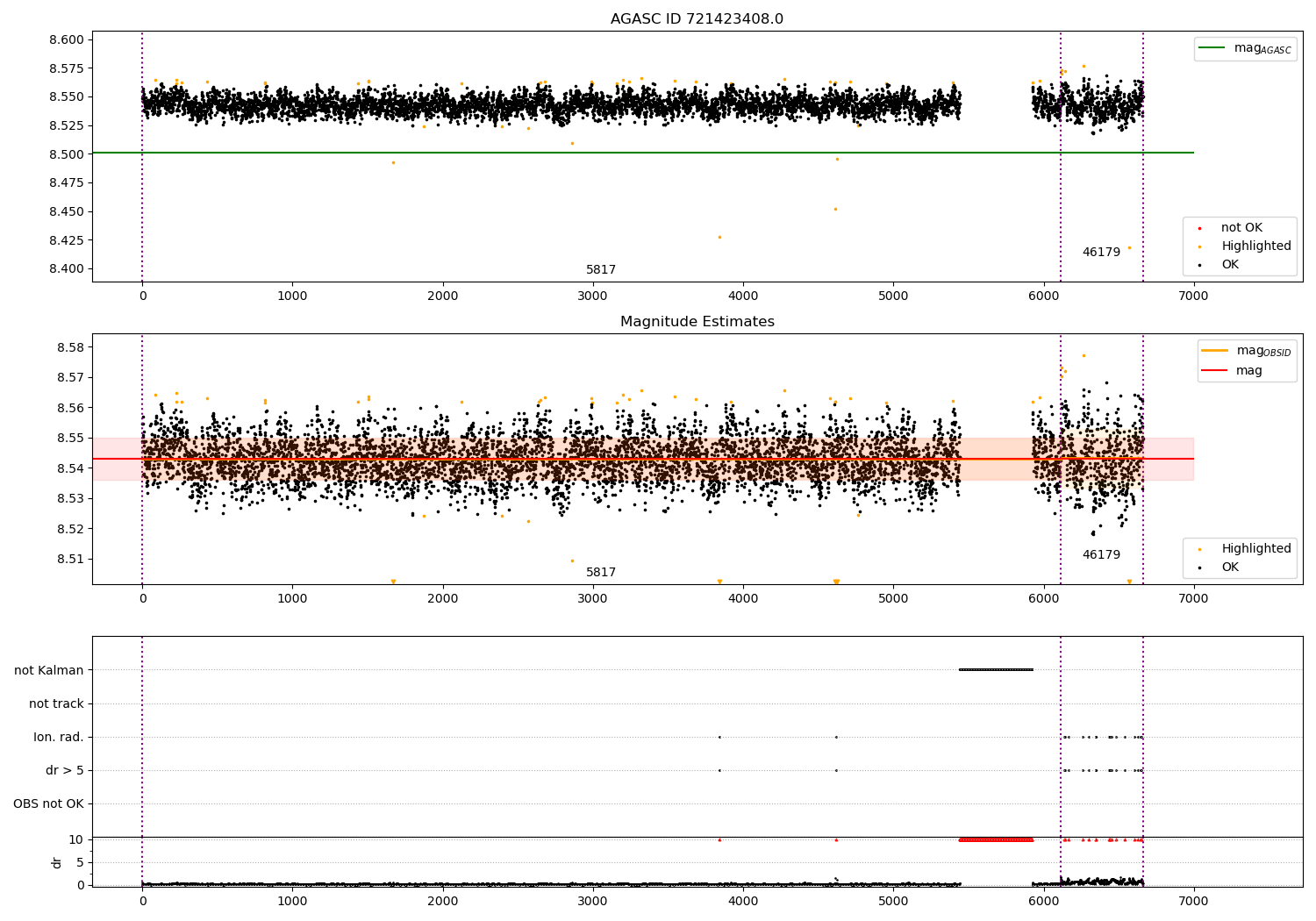1316x921 pixels.
Task: Click the orange mag OBSID legend line
Action: [1215, 351]
